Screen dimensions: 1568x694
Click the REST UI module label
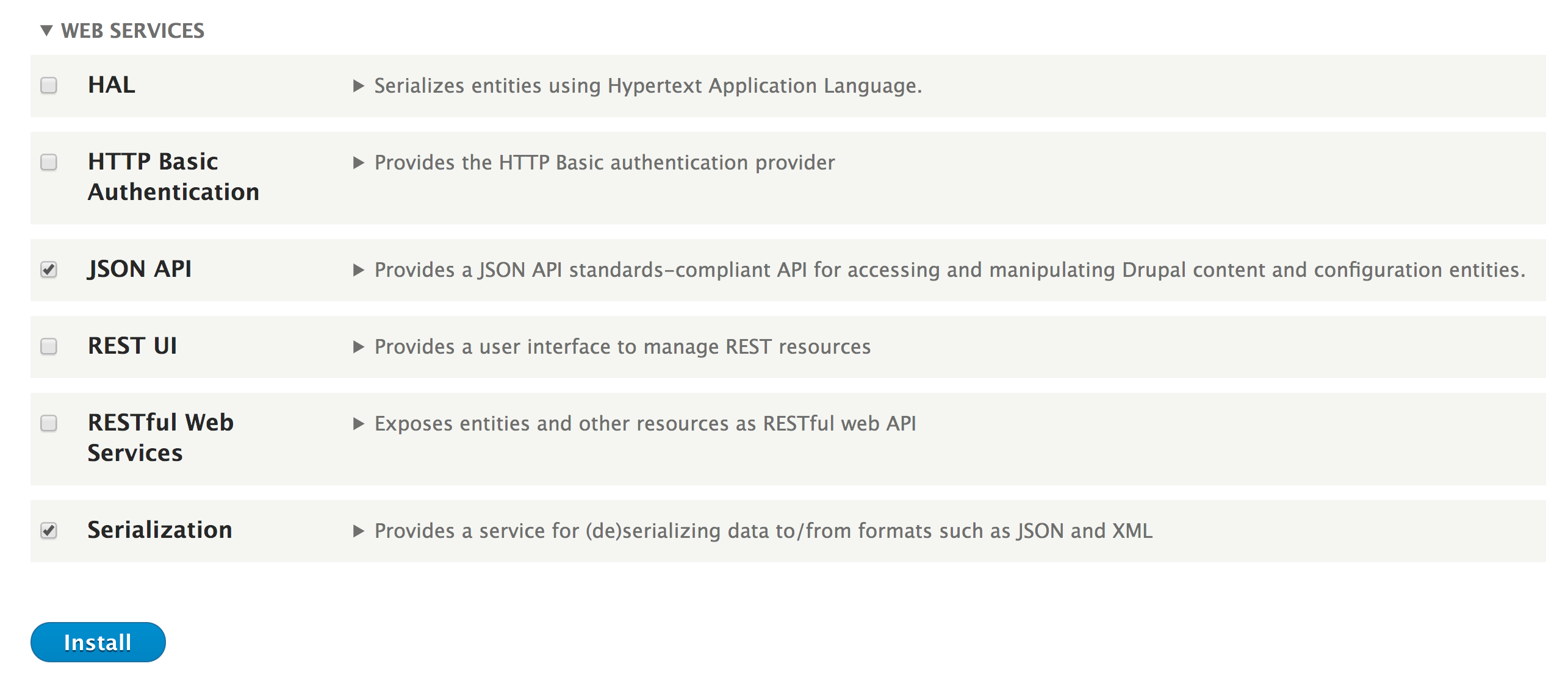click(132, 346)
